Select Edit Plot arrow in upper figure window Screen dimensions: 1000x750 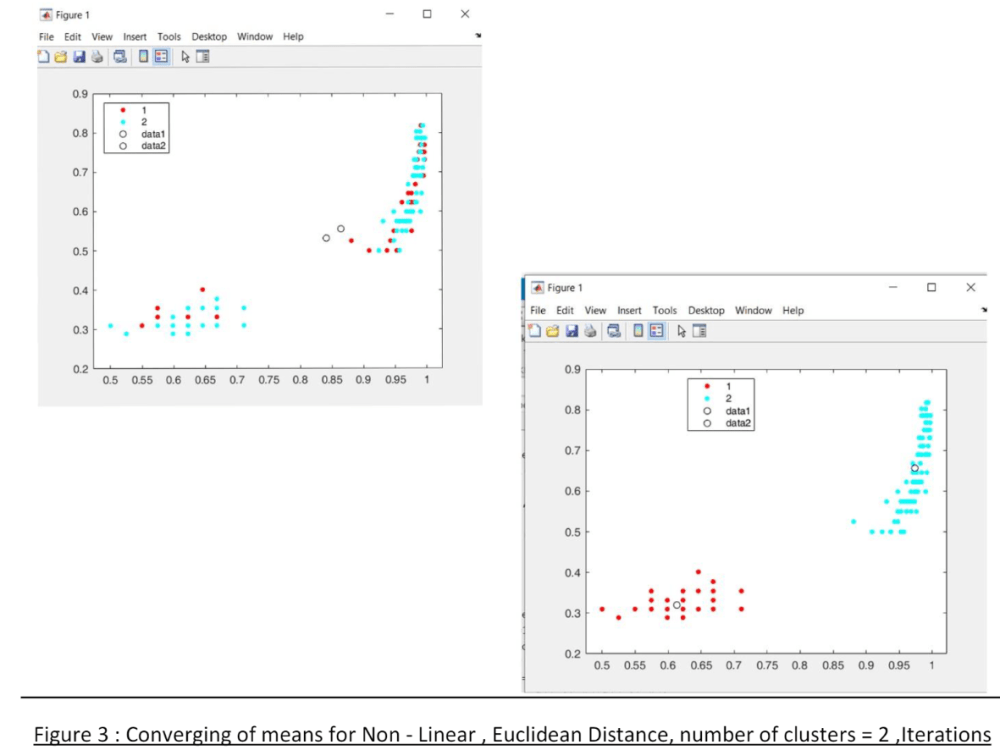point(185,57)
